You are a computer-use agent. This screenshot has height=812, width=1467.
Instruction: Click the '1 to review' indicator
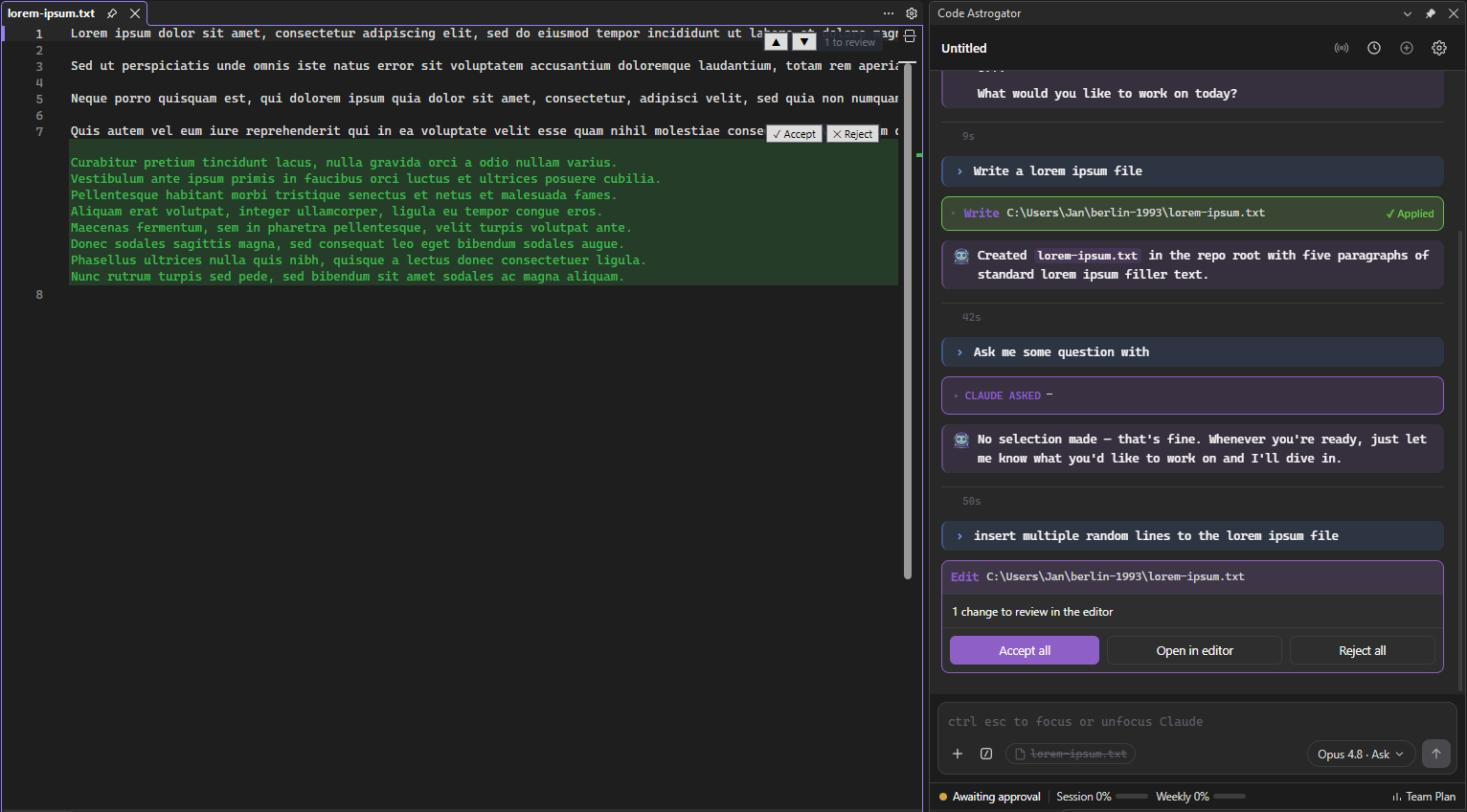[850, 42]
